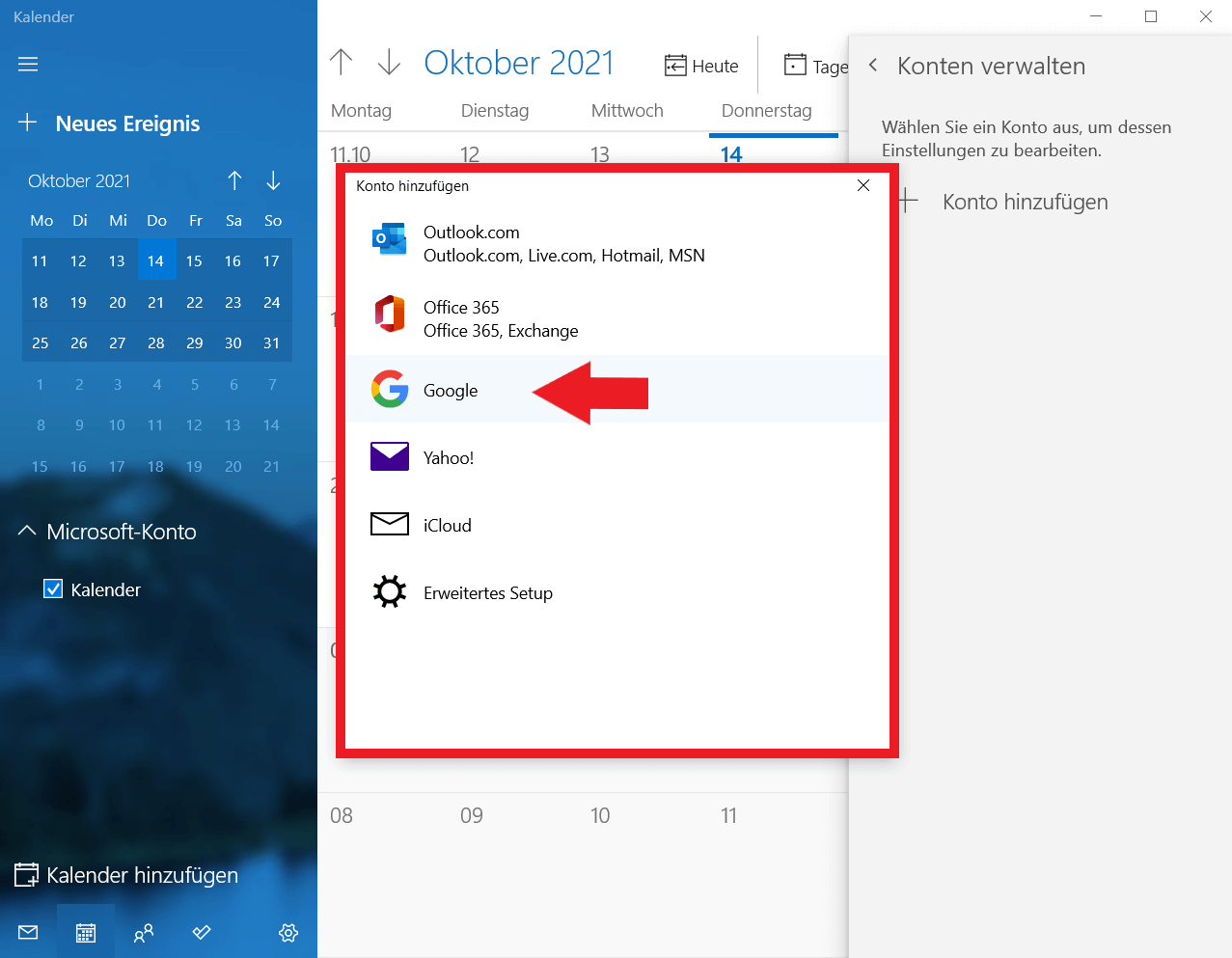Screen dimensions: 1232x958
Task: Click the Donnerstag column header
Action: point(767,110)
